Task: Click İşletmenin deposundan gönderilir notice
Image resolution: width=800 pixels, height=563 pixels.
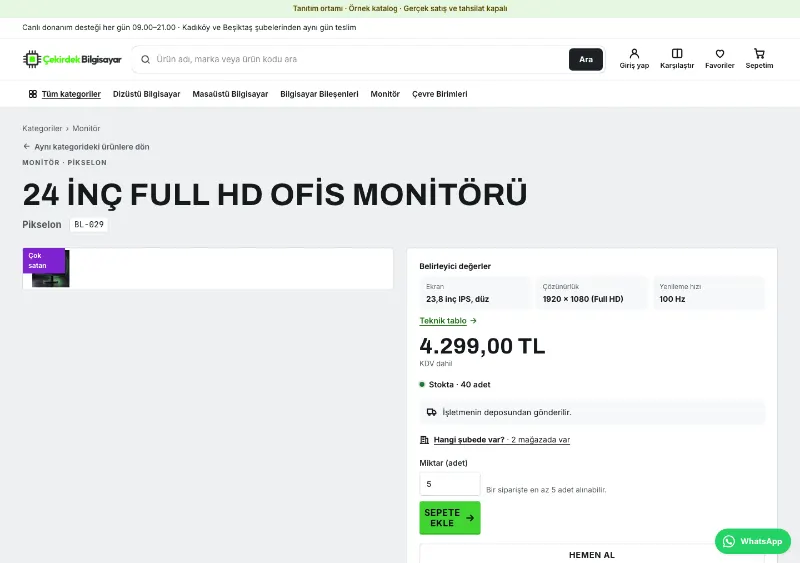Action: (x=592, y=412)
